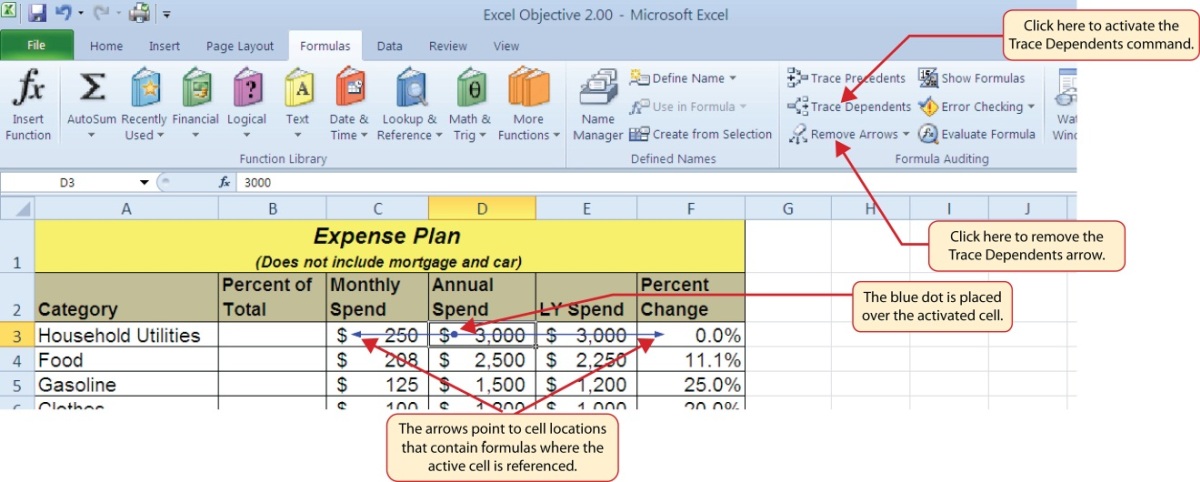
Task: Click the Insert Function fx icon
Action: (28, 90)
